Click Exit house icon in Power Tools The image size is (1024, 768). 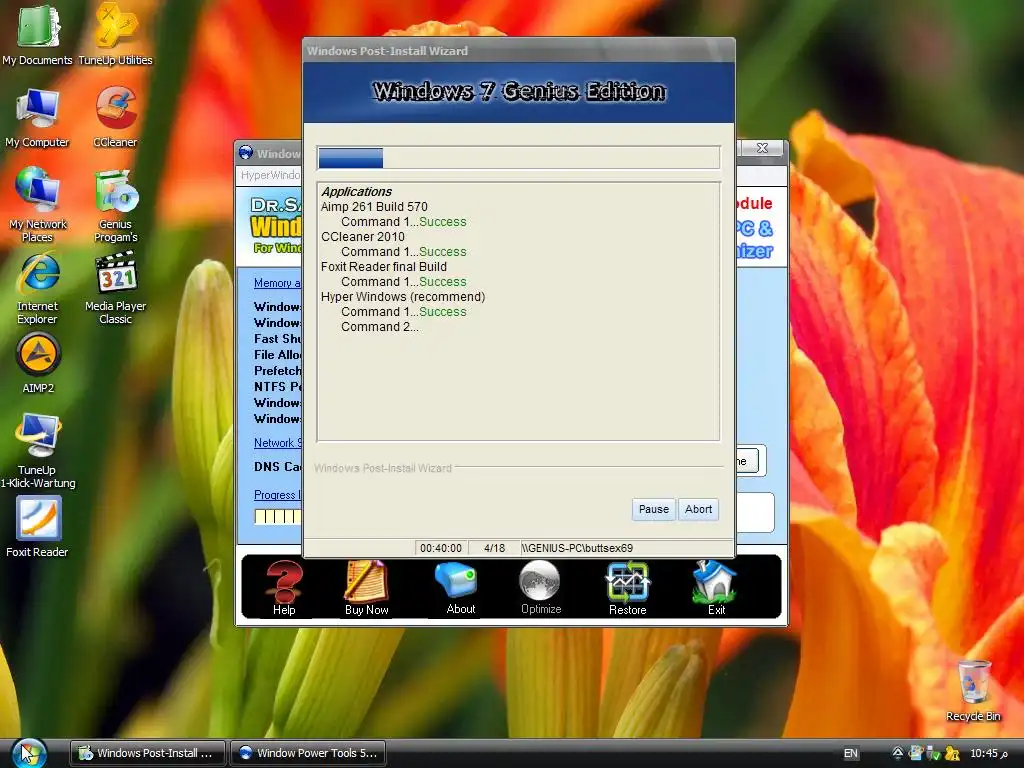(x=716, y=588)
